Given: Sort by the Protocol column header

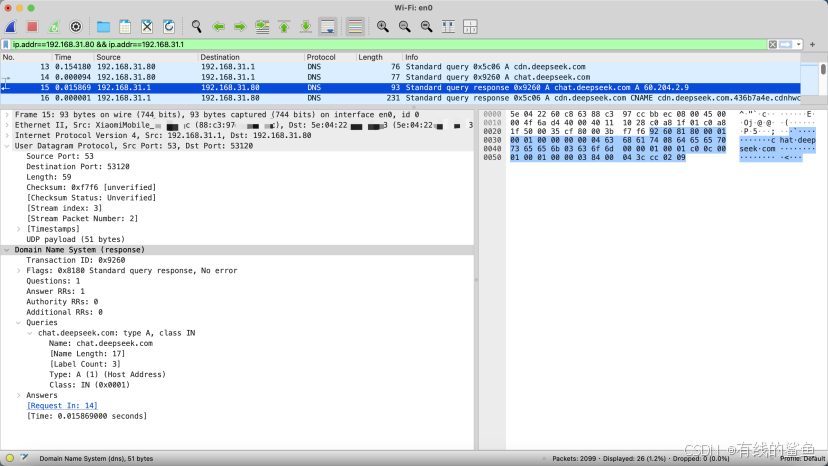Looking at the screenshot, I should pos(330,57).
